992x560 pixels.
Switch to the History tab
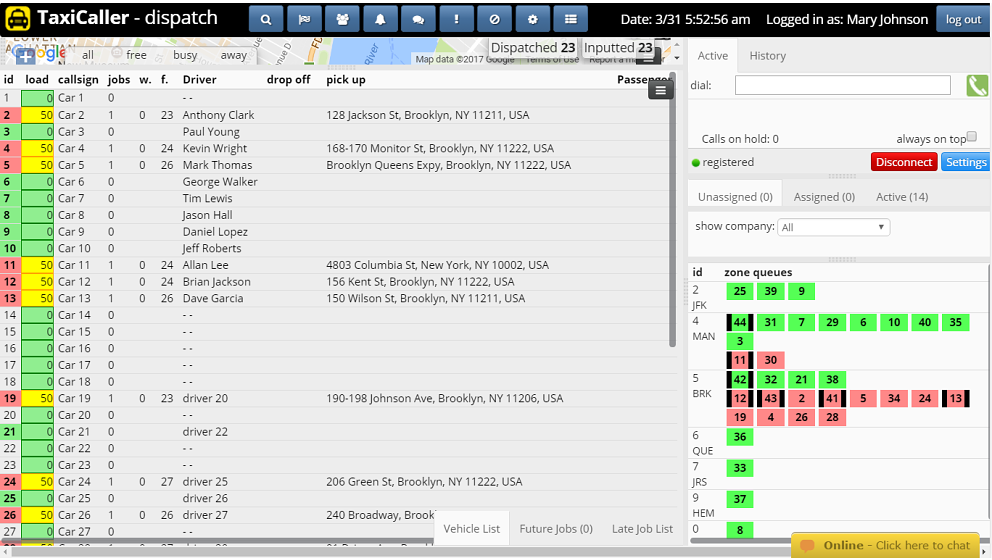pos(767,56)
